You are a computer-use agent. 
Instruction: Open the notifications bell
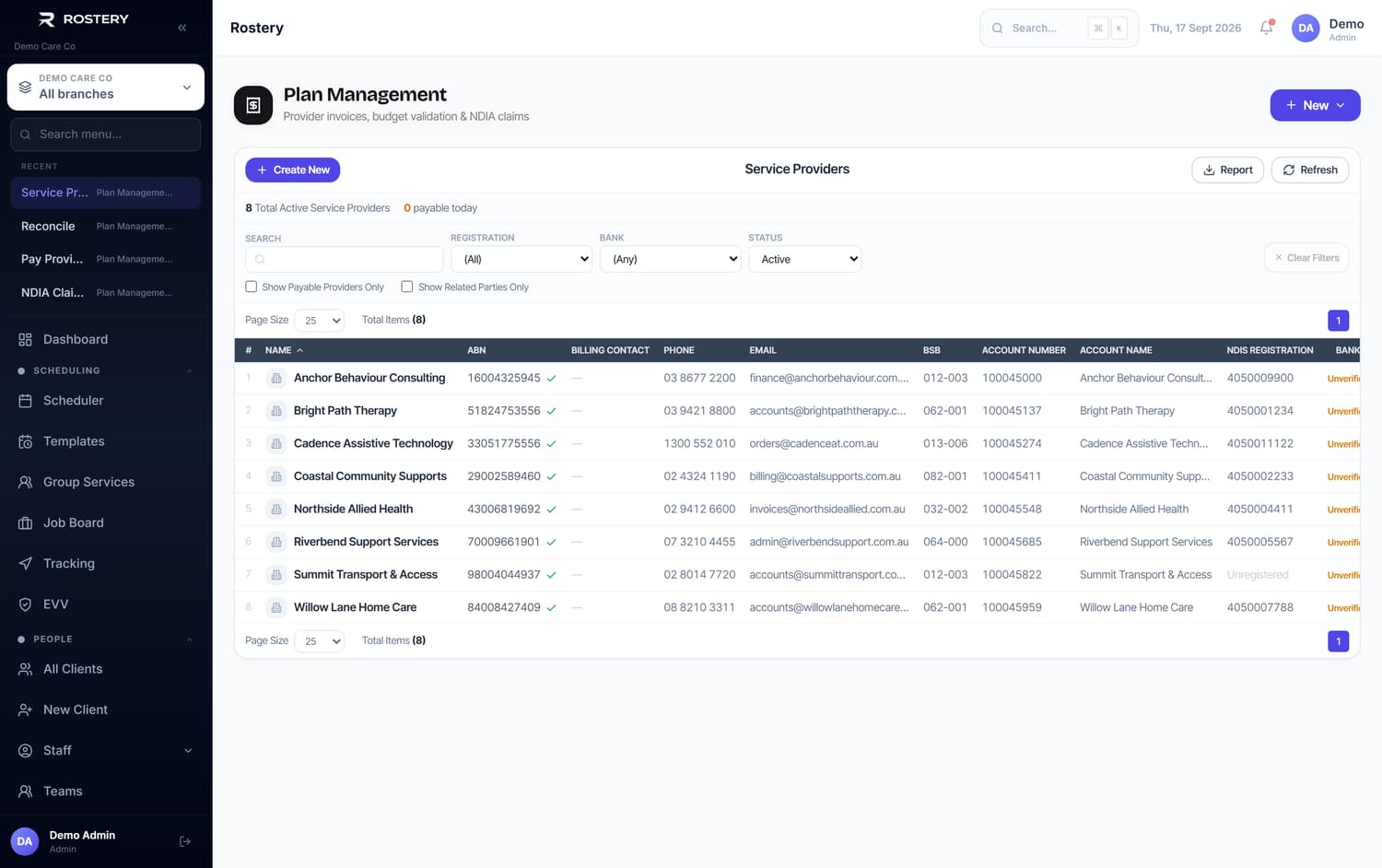(x=1267, y=28)
